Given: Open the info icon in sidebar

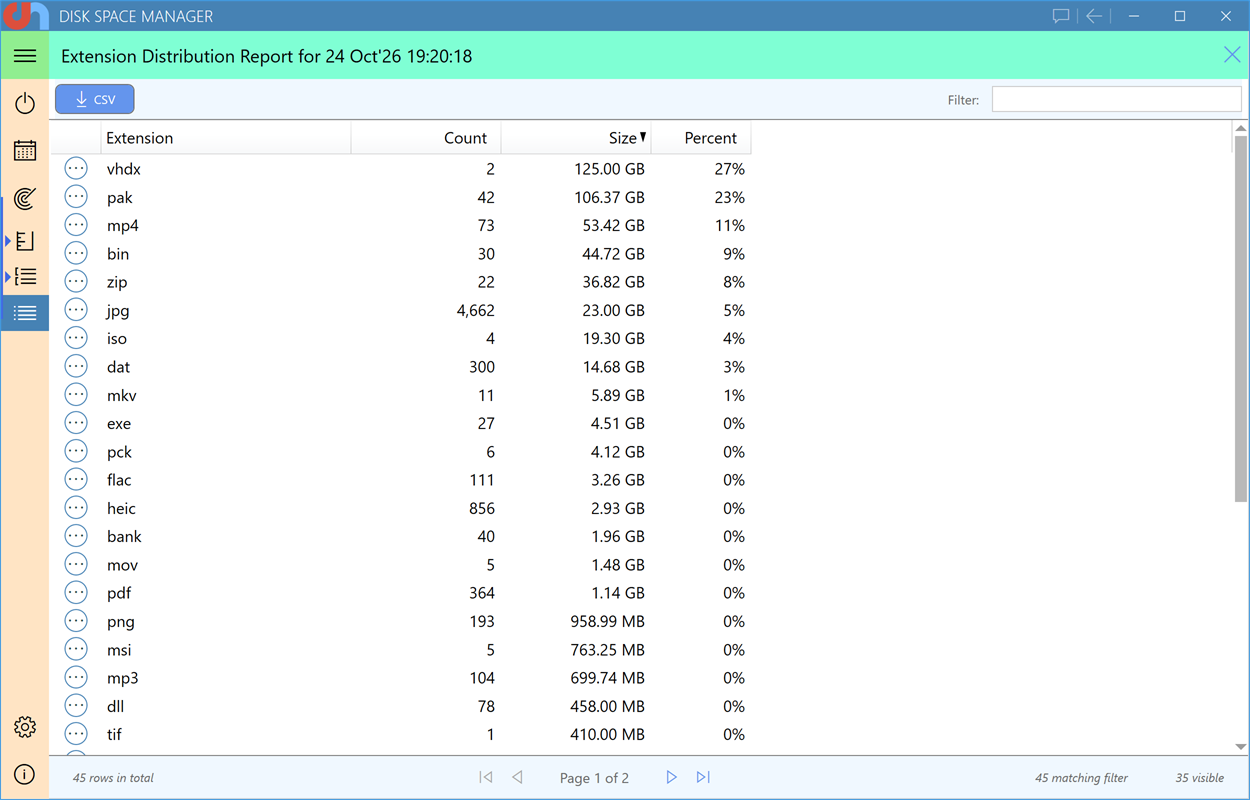Looking at the screenshot, I should 25,774.
